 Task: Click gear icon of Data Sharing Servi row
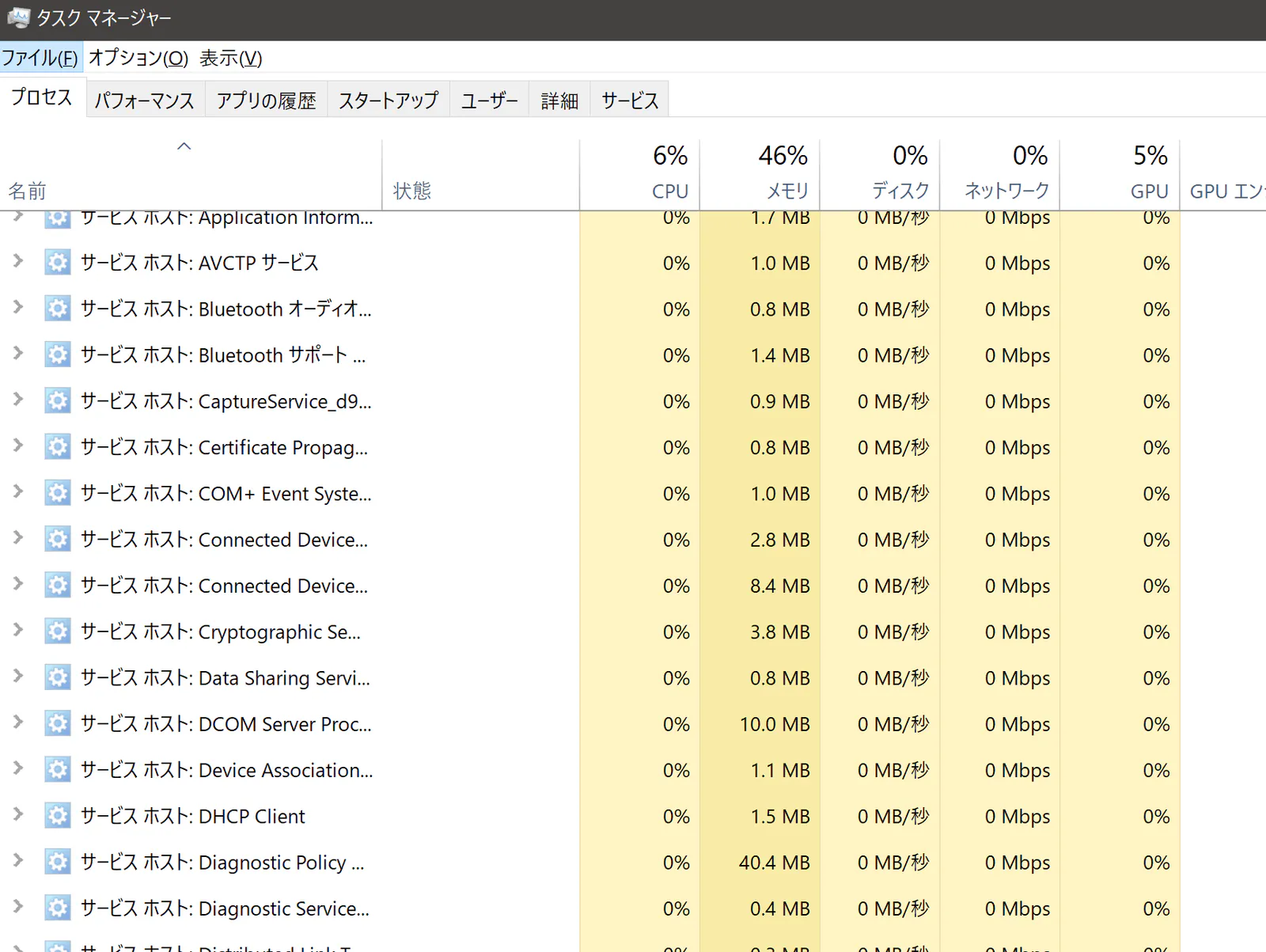[57, 677]
